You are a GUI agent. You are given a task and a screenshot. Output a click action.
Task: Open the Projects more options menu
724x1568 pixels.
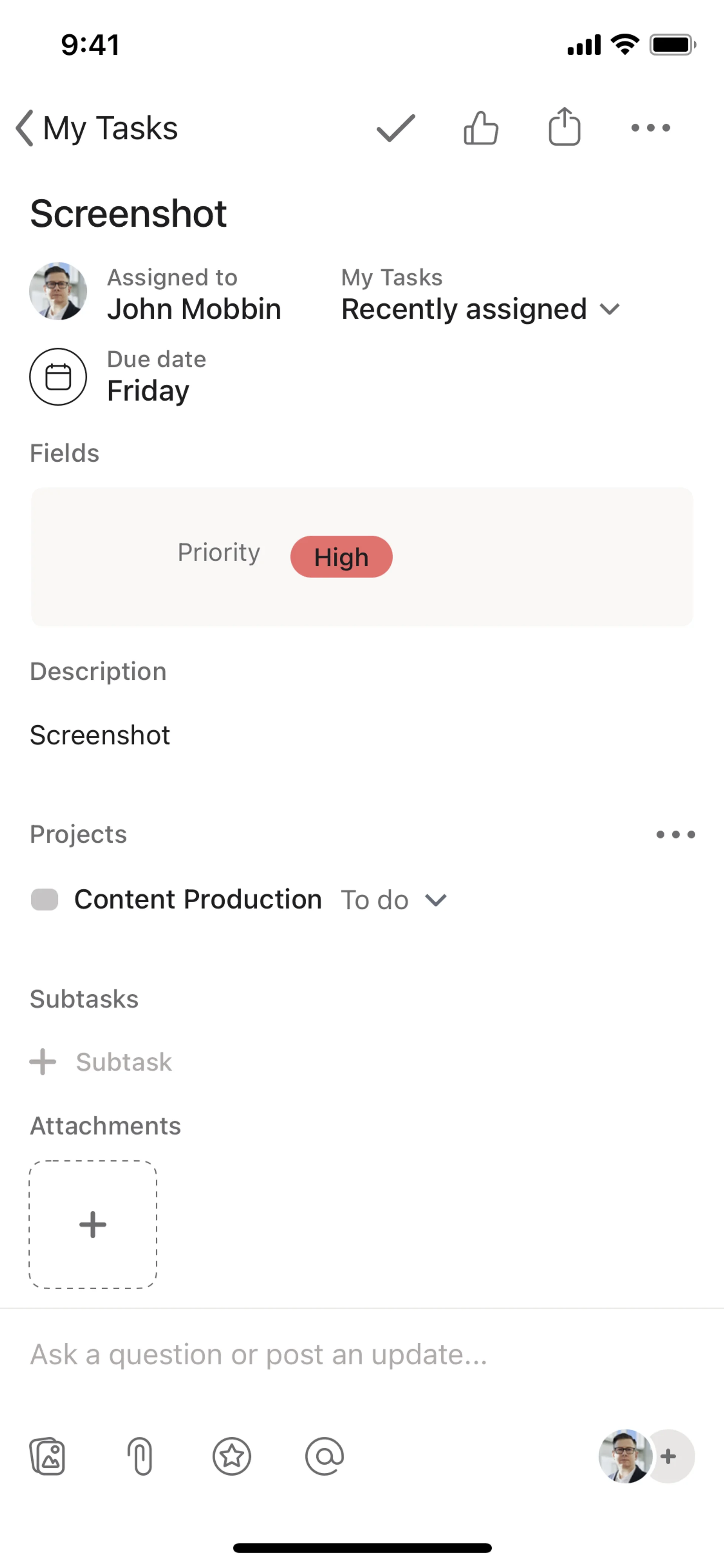click(675, 834)
